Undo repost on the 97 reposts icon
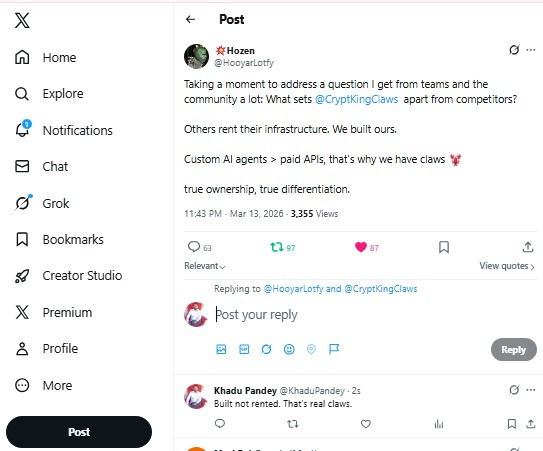 (277, 247)
